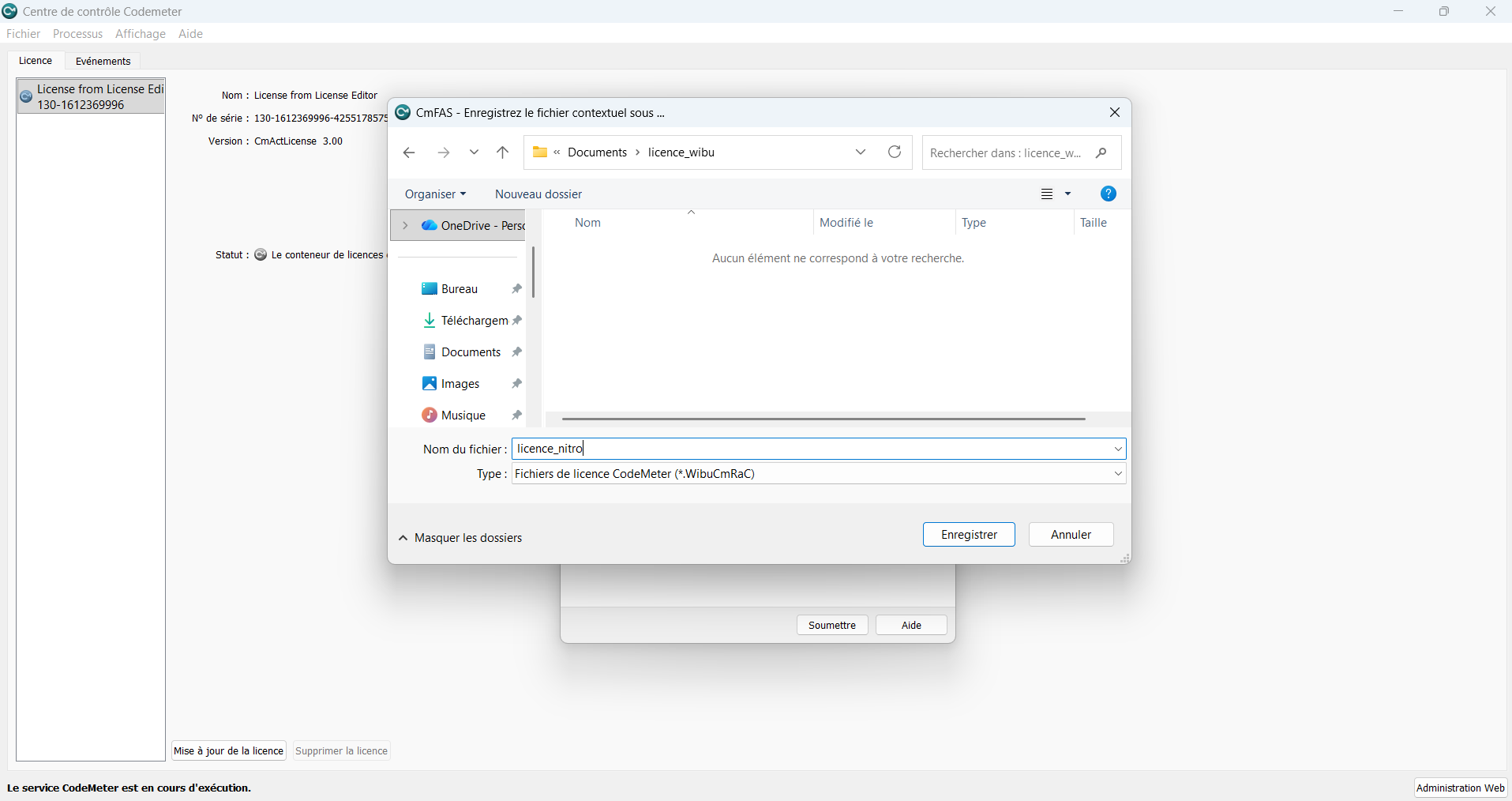Unpin Bureau with its pin icon
This screenshot has width=1512, height=801.
516,289
